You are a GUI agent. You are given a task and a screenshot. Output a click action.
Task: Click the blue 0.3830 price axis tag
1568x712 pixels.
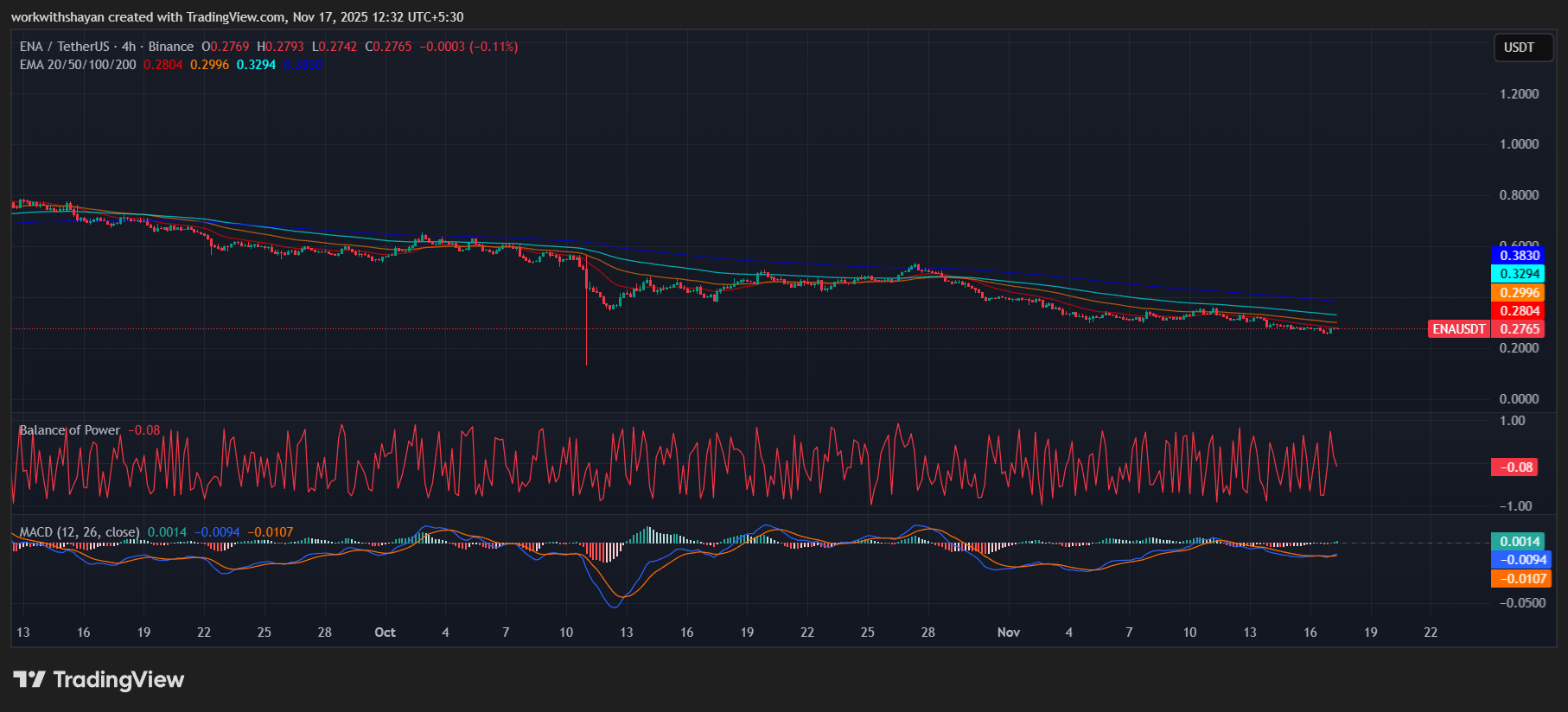(x=1520, y=256)
